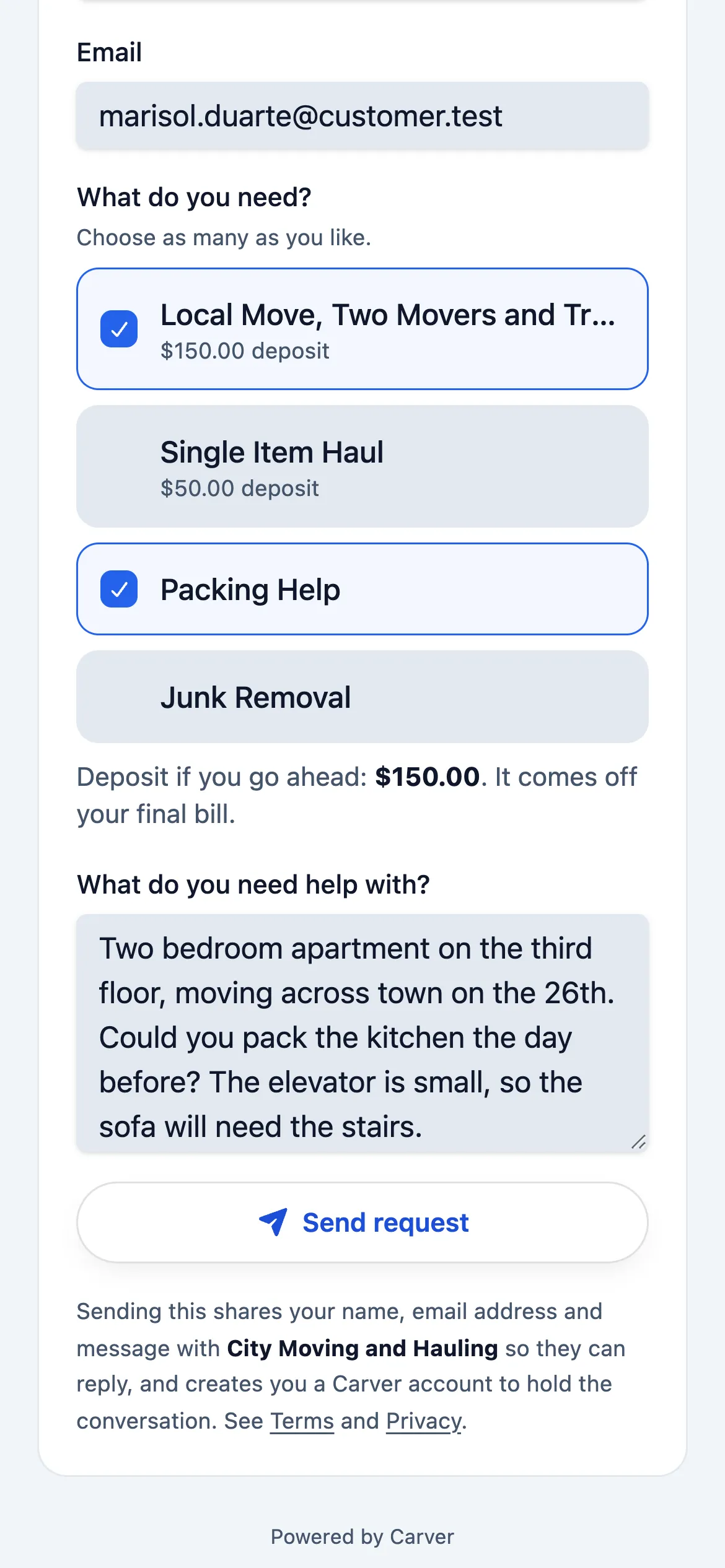Viewport: 725px width, 1568px height.
Task: Open the Privacy link
Action: (424, 1421)
